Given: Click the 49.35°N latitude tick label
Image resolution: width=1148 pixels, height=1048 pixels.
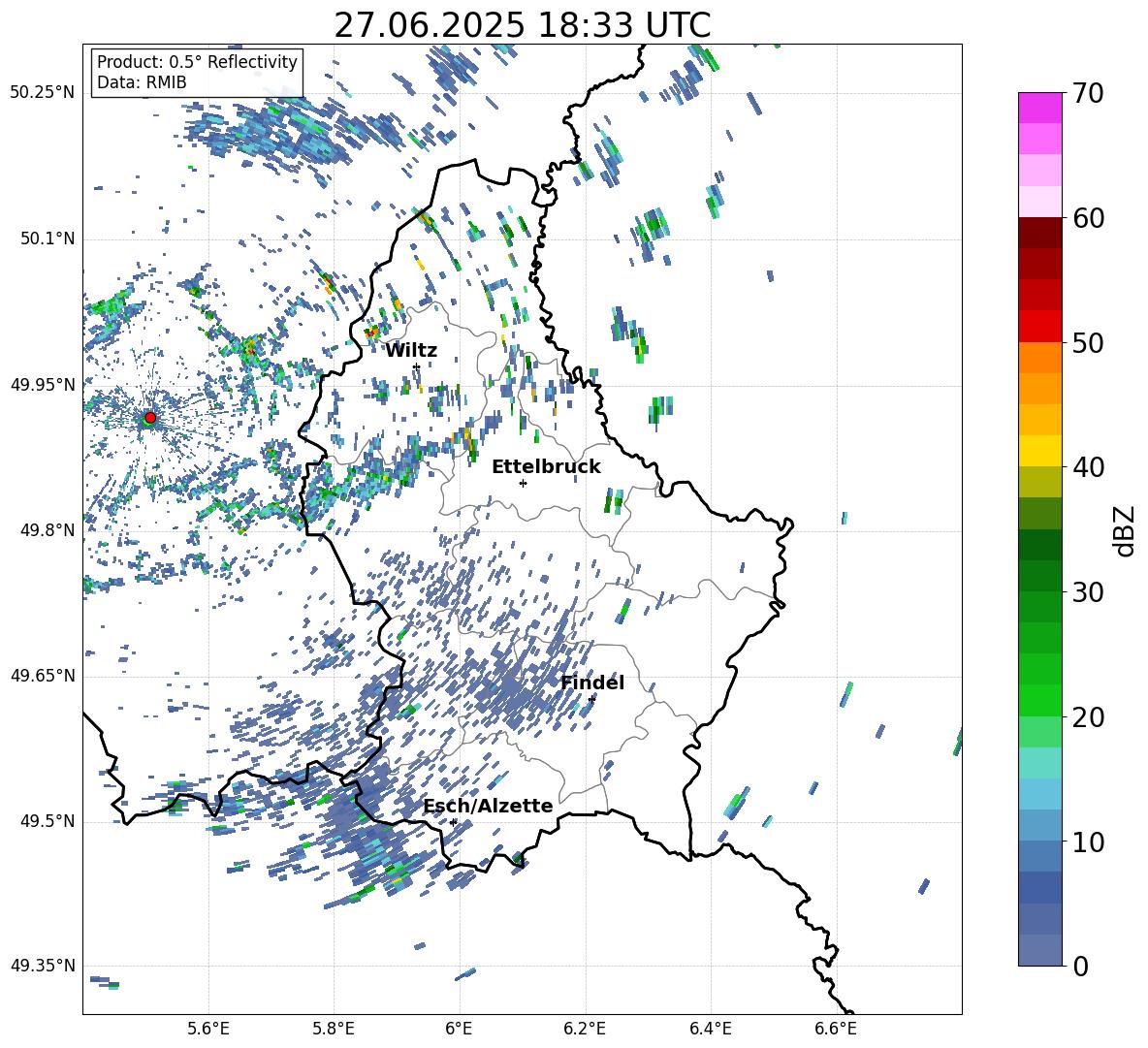Looking at the screenshot, I should point(43,966).
